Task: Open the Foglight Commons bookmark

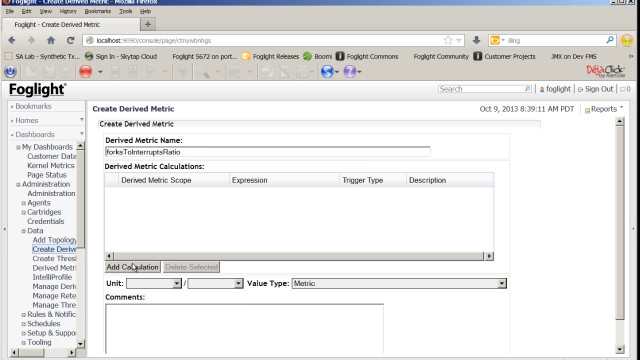Action: click(367, 56)
